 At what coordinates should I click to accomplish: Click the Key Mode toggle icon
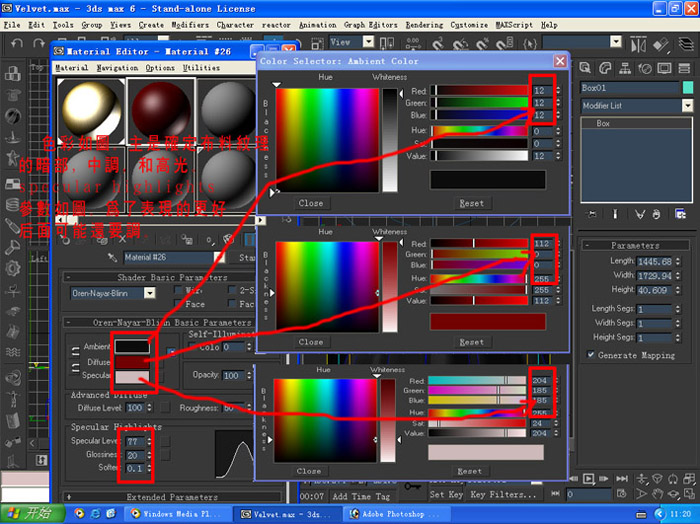pyautogui.click(x=555, y=494)
